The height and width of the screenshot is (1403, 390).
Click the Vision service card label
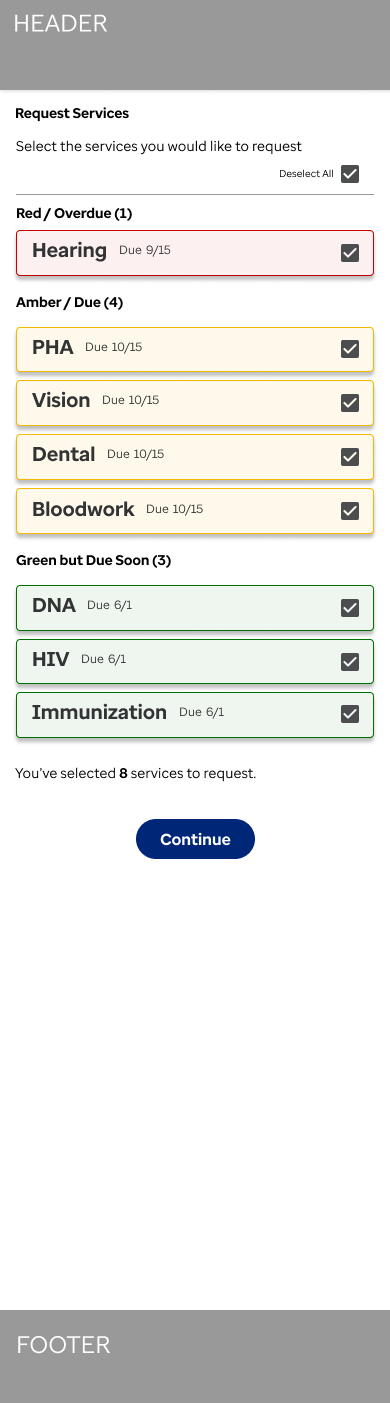[61, 400]
